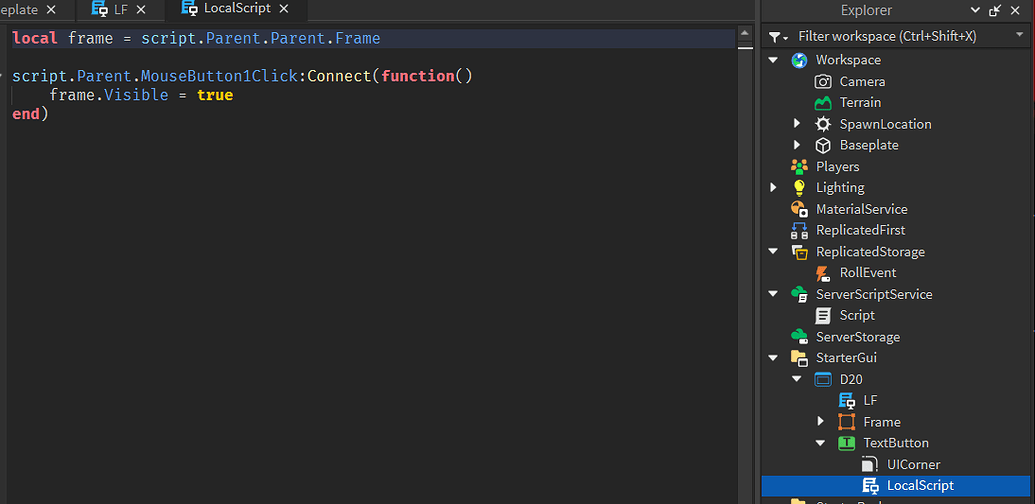This screenshot has width=1035, height=504.
Task: Select the MaterialService row
Action: 898,209
